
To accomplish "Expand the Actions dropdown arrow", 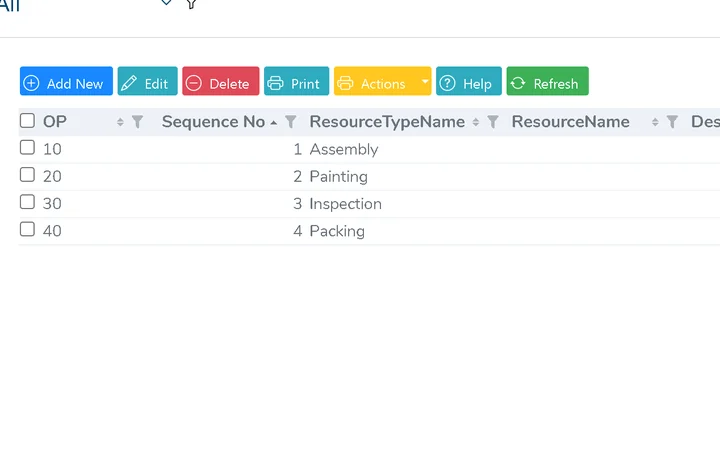I will click(425, 81).
